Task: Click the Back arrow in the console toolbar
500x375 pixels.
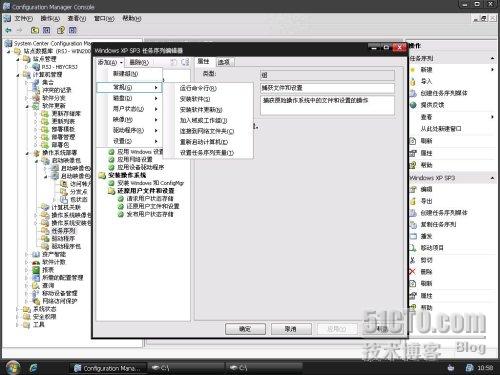Action: 8,30
